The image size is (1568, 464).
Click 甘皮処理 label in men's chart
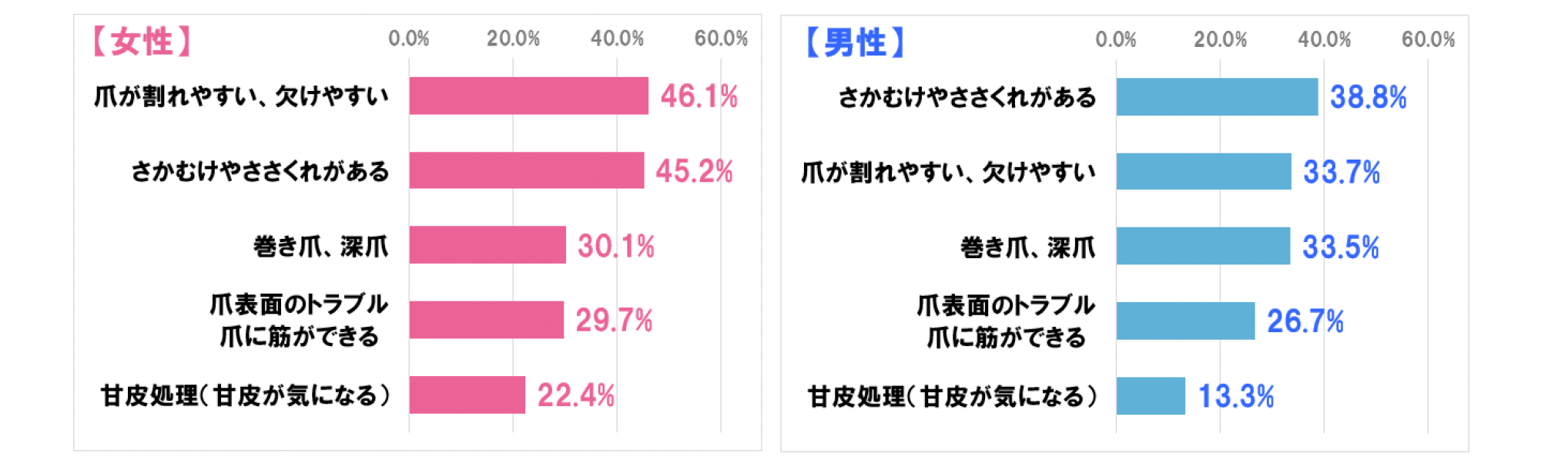pyautogui.click(x=952, y=397)
